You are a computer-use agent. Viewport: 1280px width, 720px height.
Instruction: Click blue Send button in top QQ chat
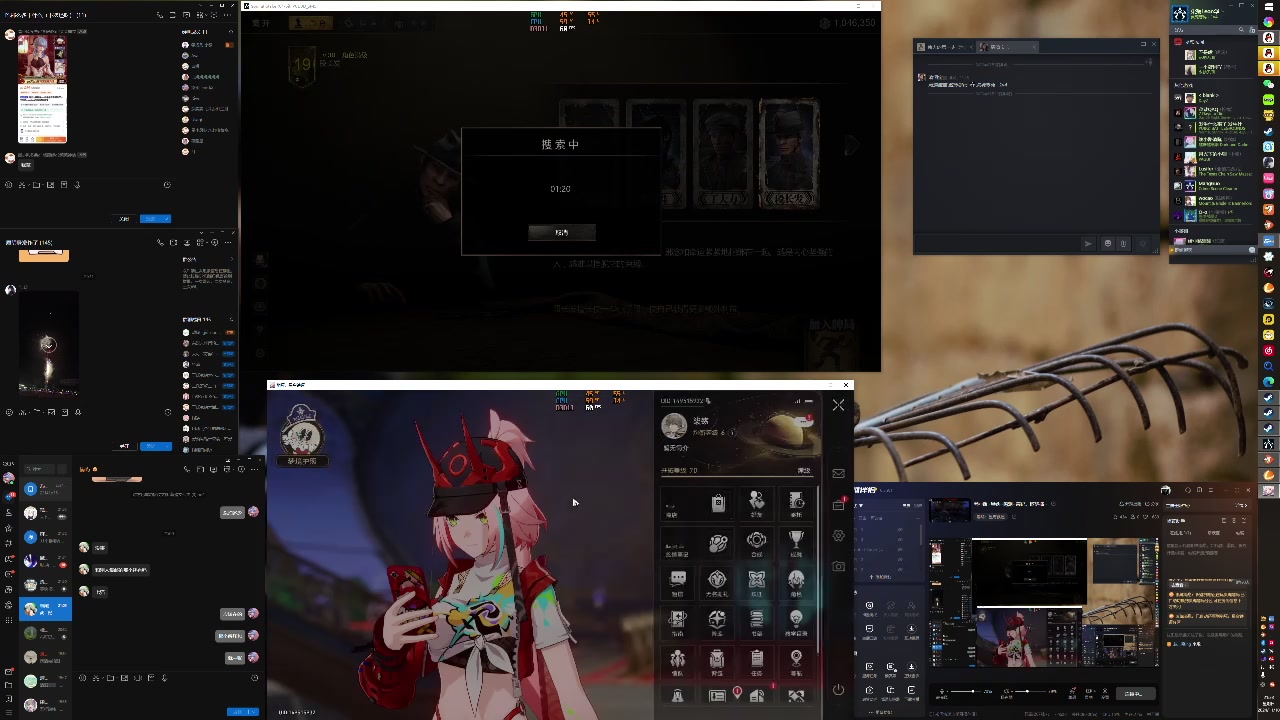151,219
